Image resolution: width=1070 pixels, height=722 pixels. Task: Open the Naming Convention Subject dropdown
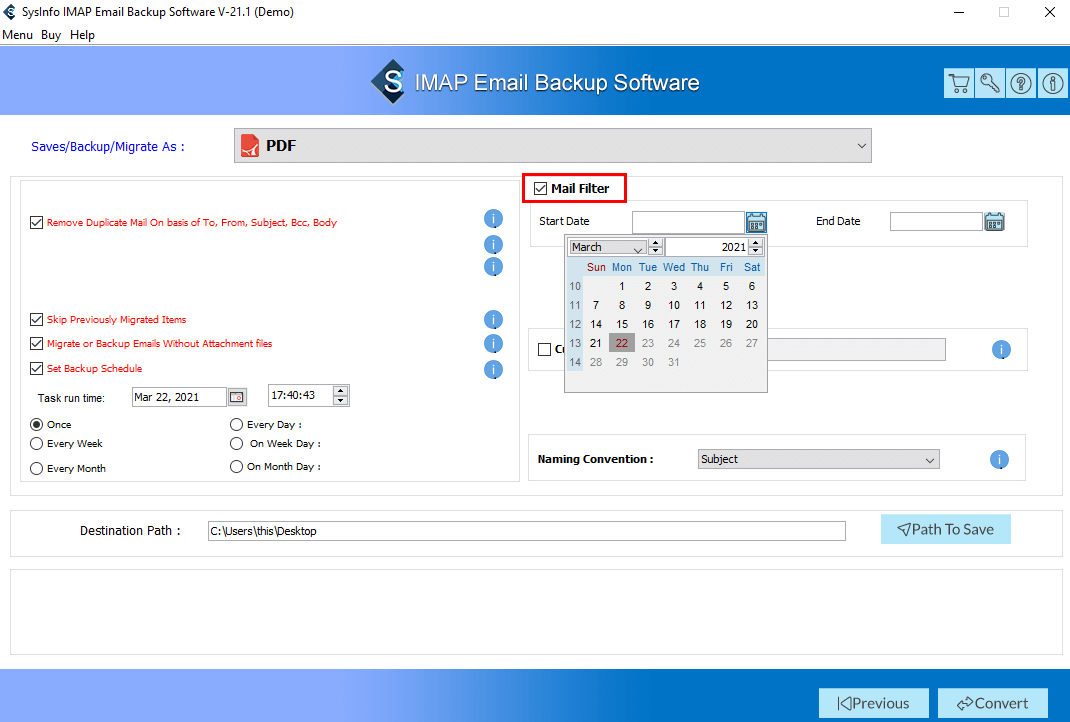(x=819, y=459)
